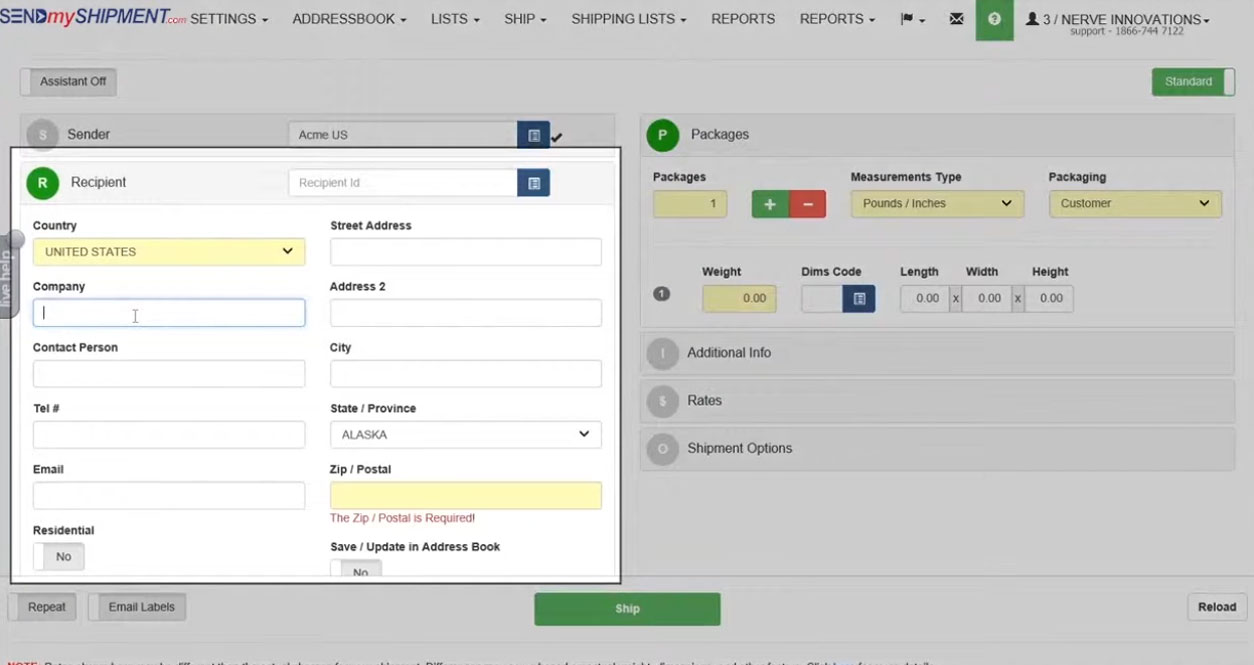
Task: Open the Measurements Type dropdown
Action: click(x=936, y=204)
